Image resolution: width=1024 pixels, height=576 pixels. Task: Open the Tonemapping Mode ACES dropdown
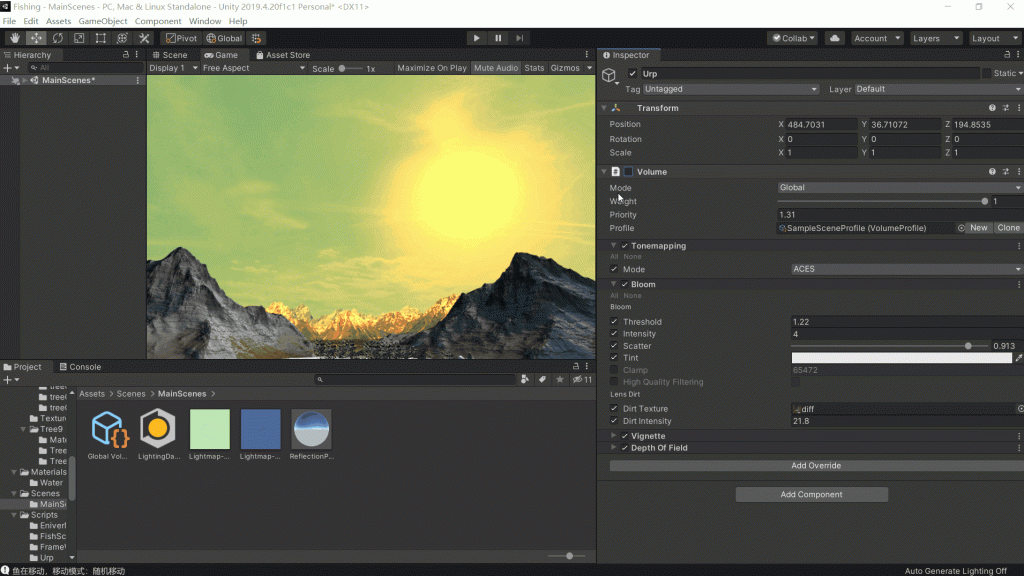(906, 269)
